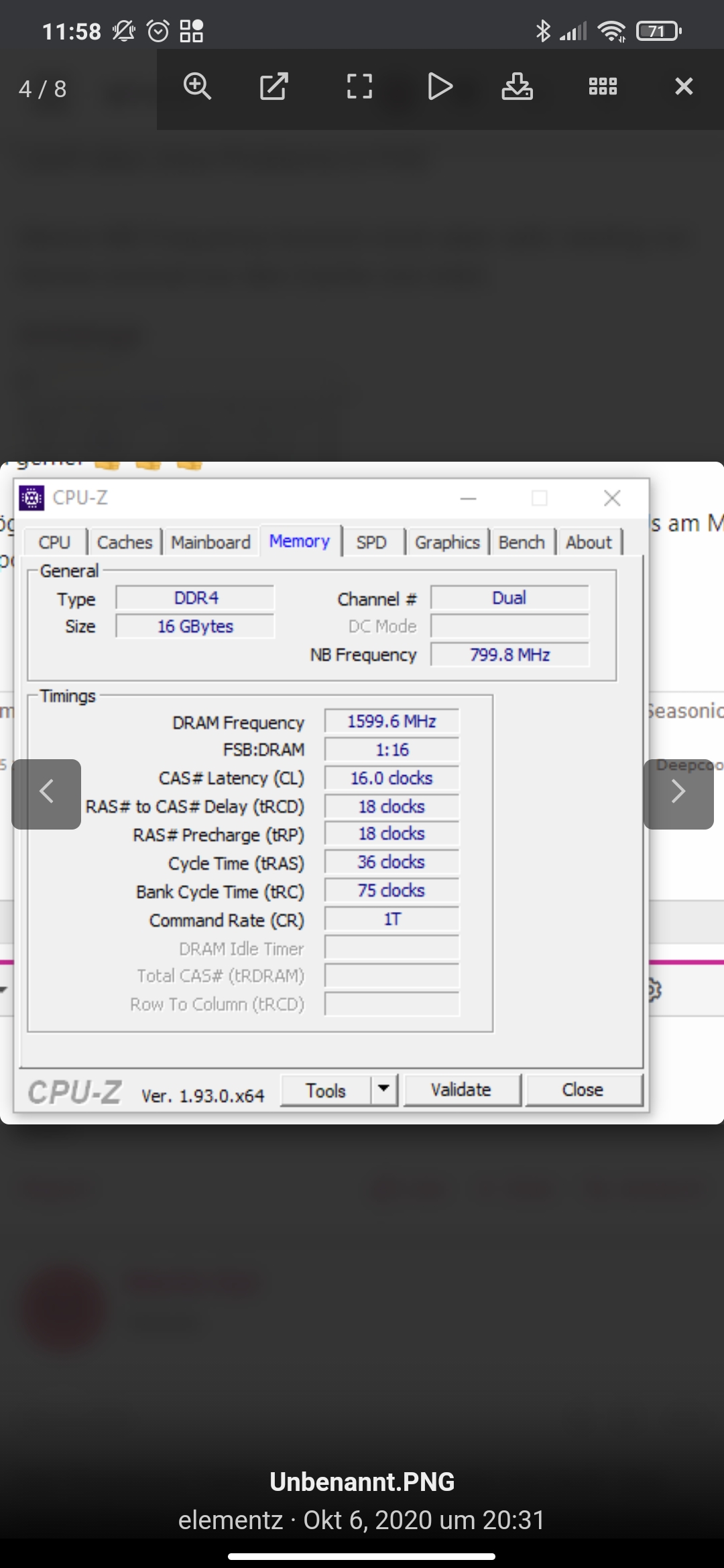The image size is (724, 1568).
Task: Click the 1:16 FSB:DRAM value
Action: (x=392, y=750)
